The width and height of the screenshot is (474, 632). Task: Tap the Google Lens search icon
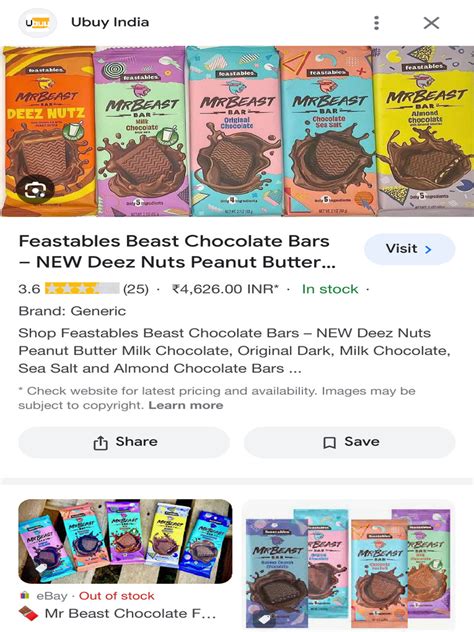[x=35, y=190]
